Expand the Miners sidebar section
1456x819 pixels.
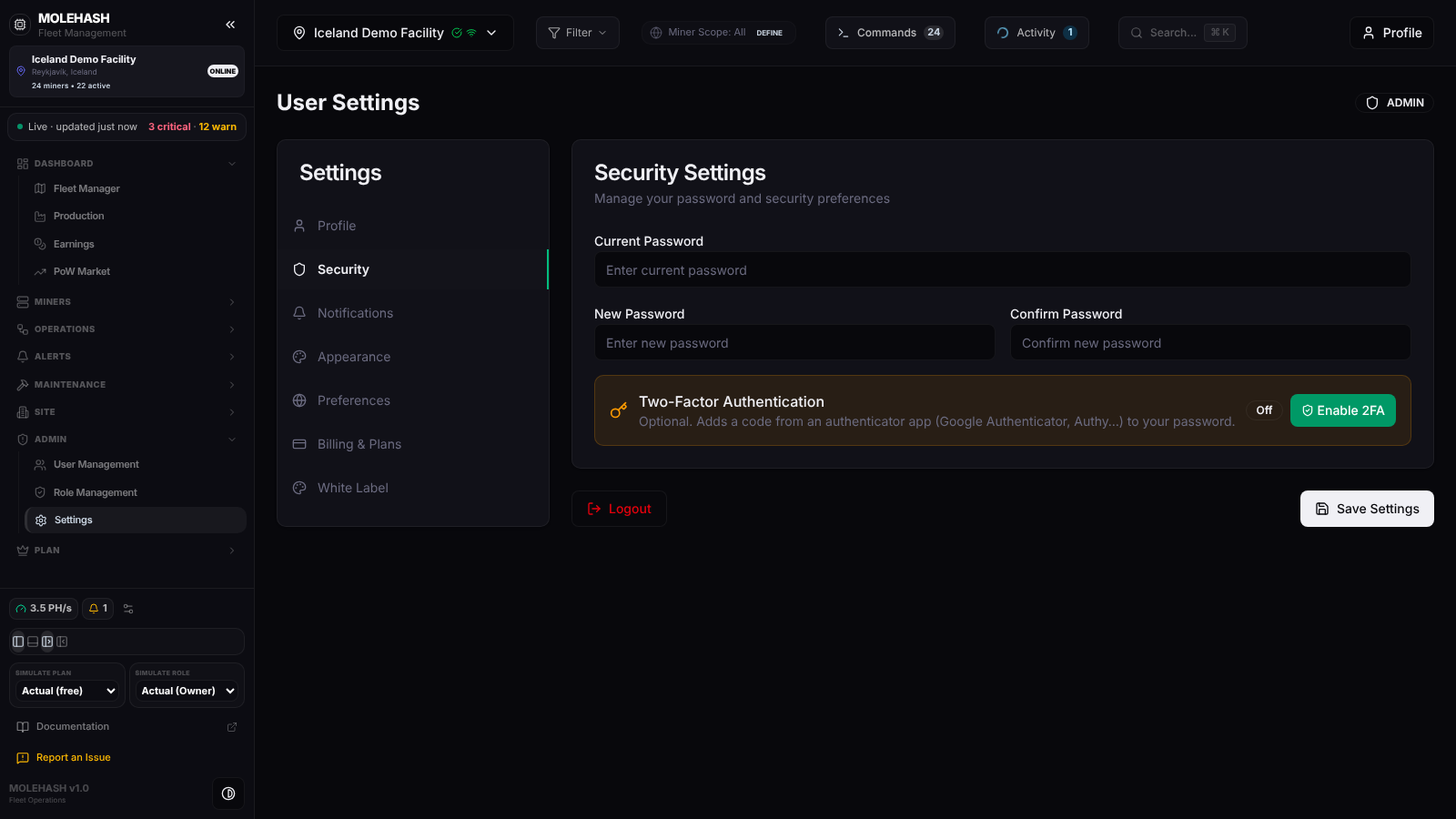point(126,302)
